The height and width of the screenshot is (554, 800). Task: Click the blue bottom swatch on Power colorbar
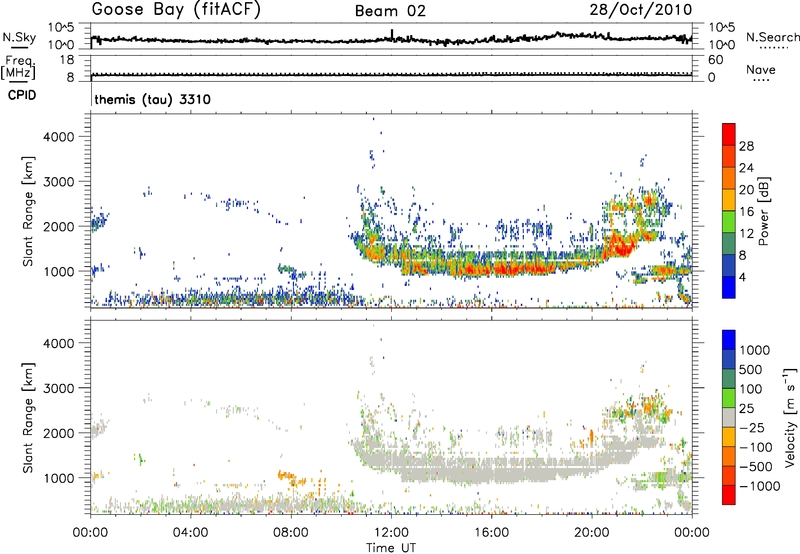[x=729, y=287]
